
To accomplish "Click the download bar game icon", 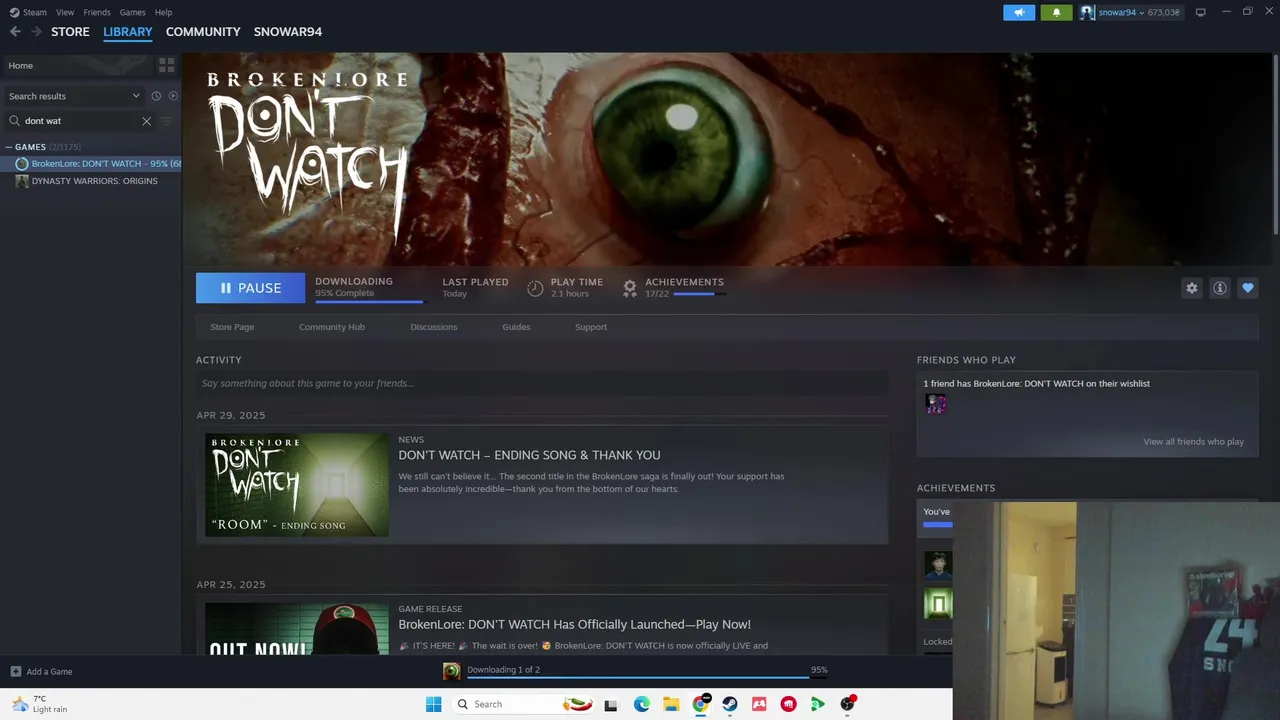I will 452,671.
